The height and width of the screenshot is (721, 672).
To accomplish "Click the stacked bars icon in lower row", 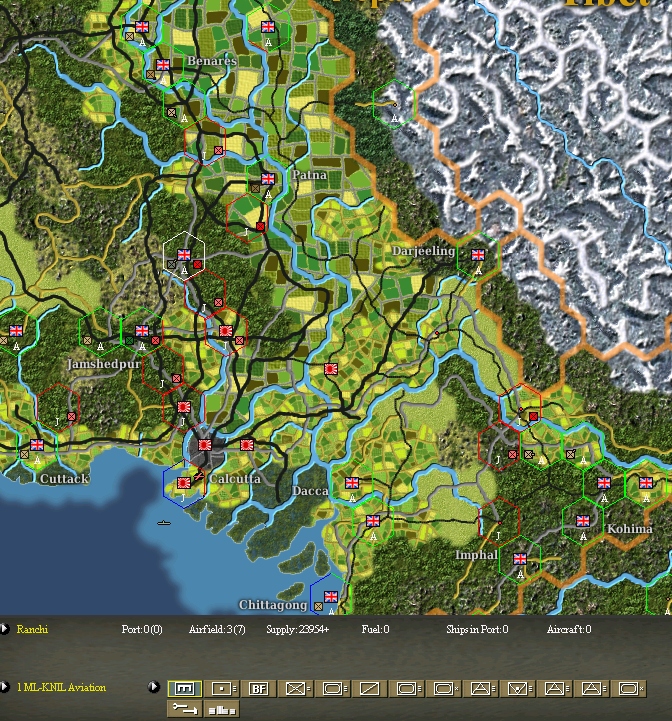I will (x=222, y=709).
